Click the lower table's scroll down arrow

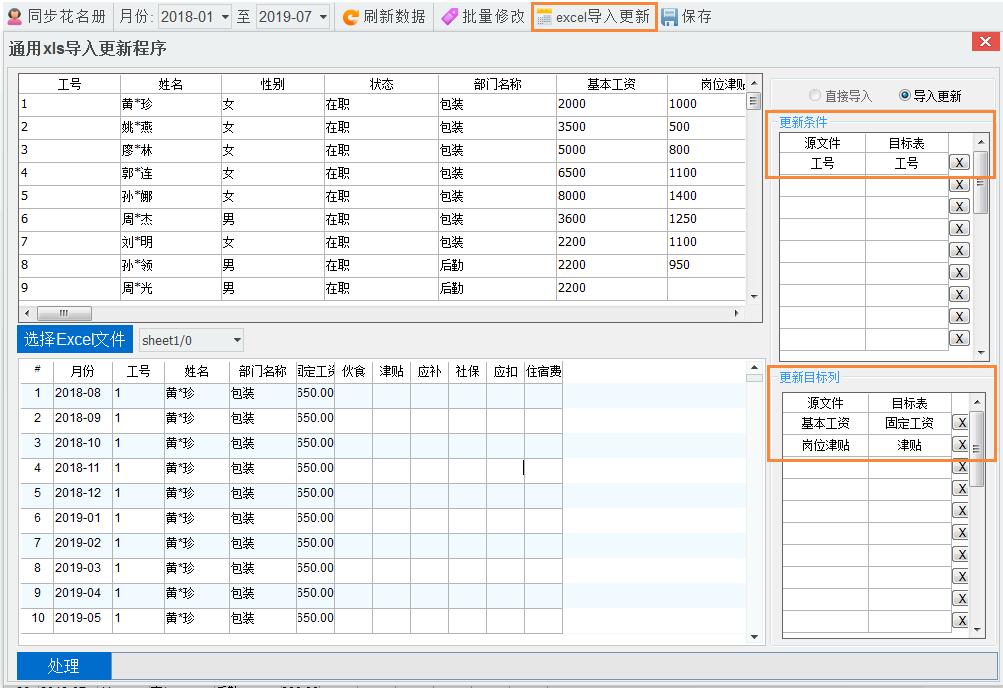coord(754,637)
